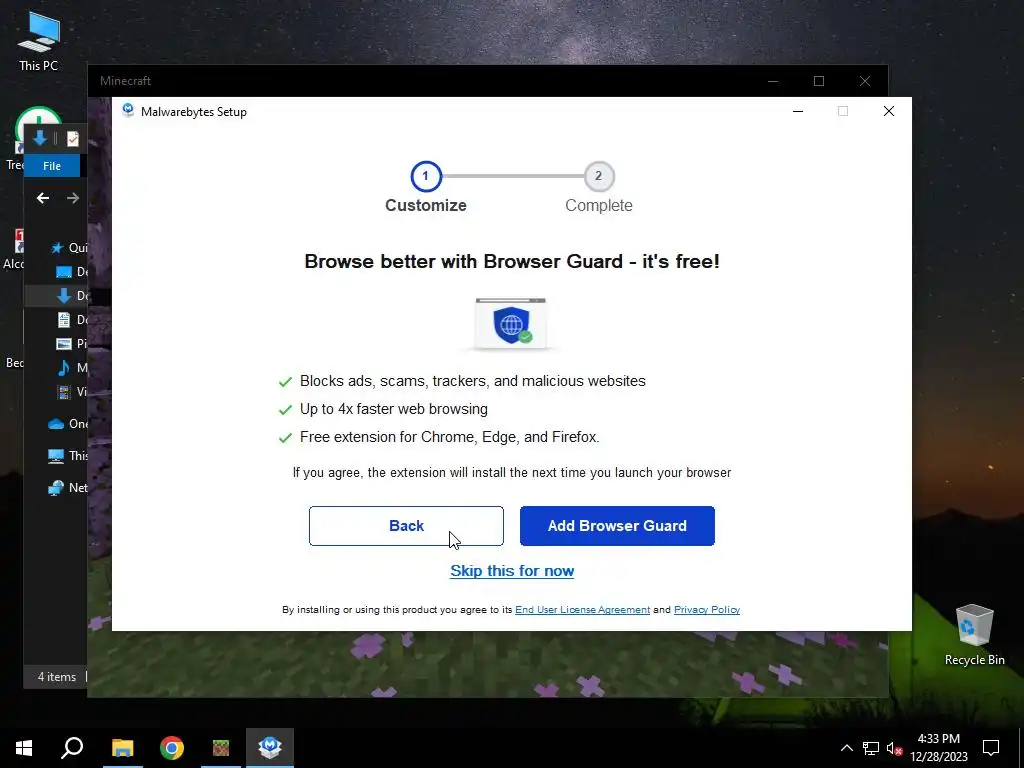Click the forward arrow in File Explorer
1024x768 pixels.
click(x=72, y=198)
